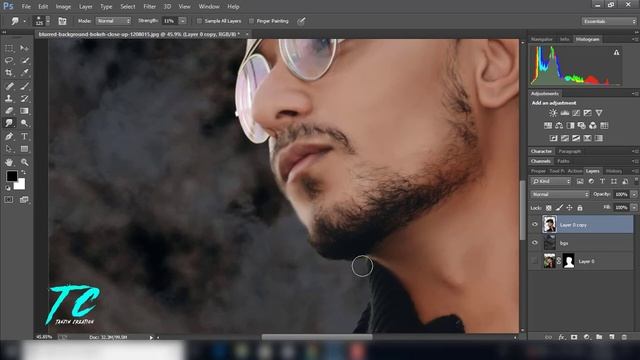
Task: Select the Eraser tool
Action: [x=9, y=111]
